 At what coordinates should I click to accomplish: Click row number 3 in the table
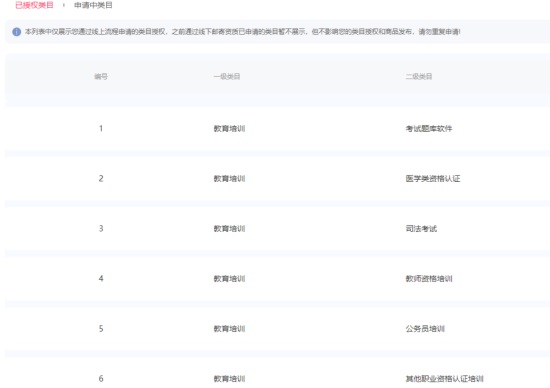pos(101,229)
